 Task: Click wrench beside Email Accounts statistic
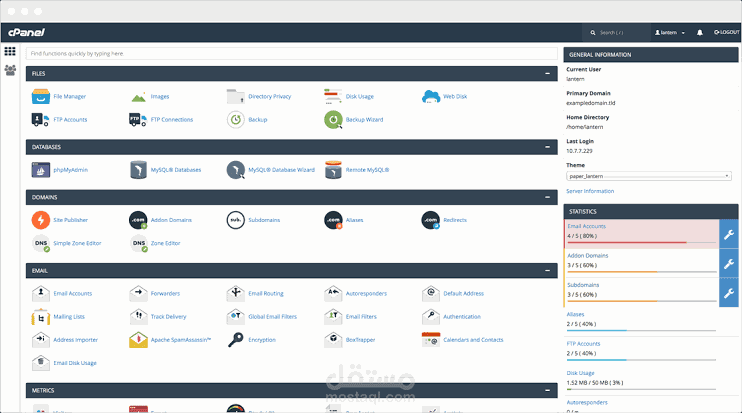tap(729, 234)
